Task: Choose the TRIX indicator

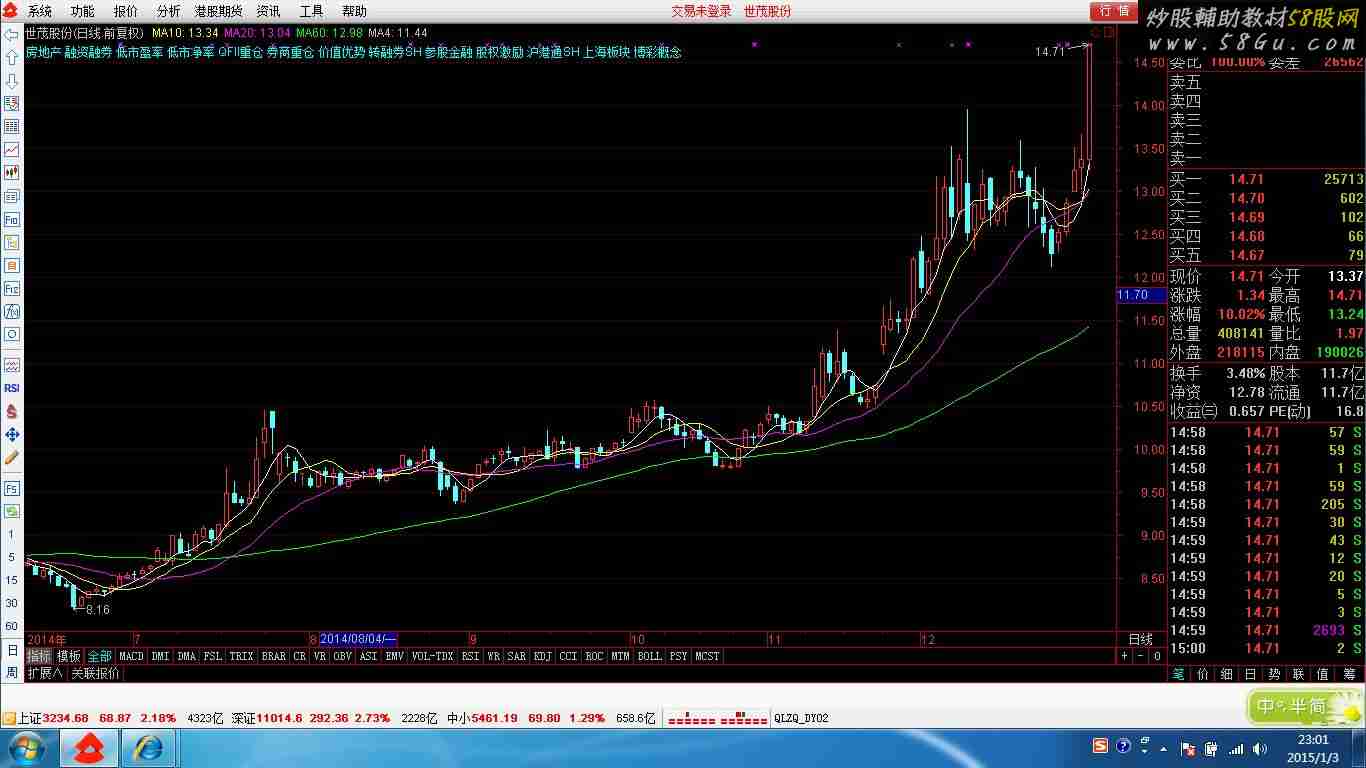Action: [241, 656]
